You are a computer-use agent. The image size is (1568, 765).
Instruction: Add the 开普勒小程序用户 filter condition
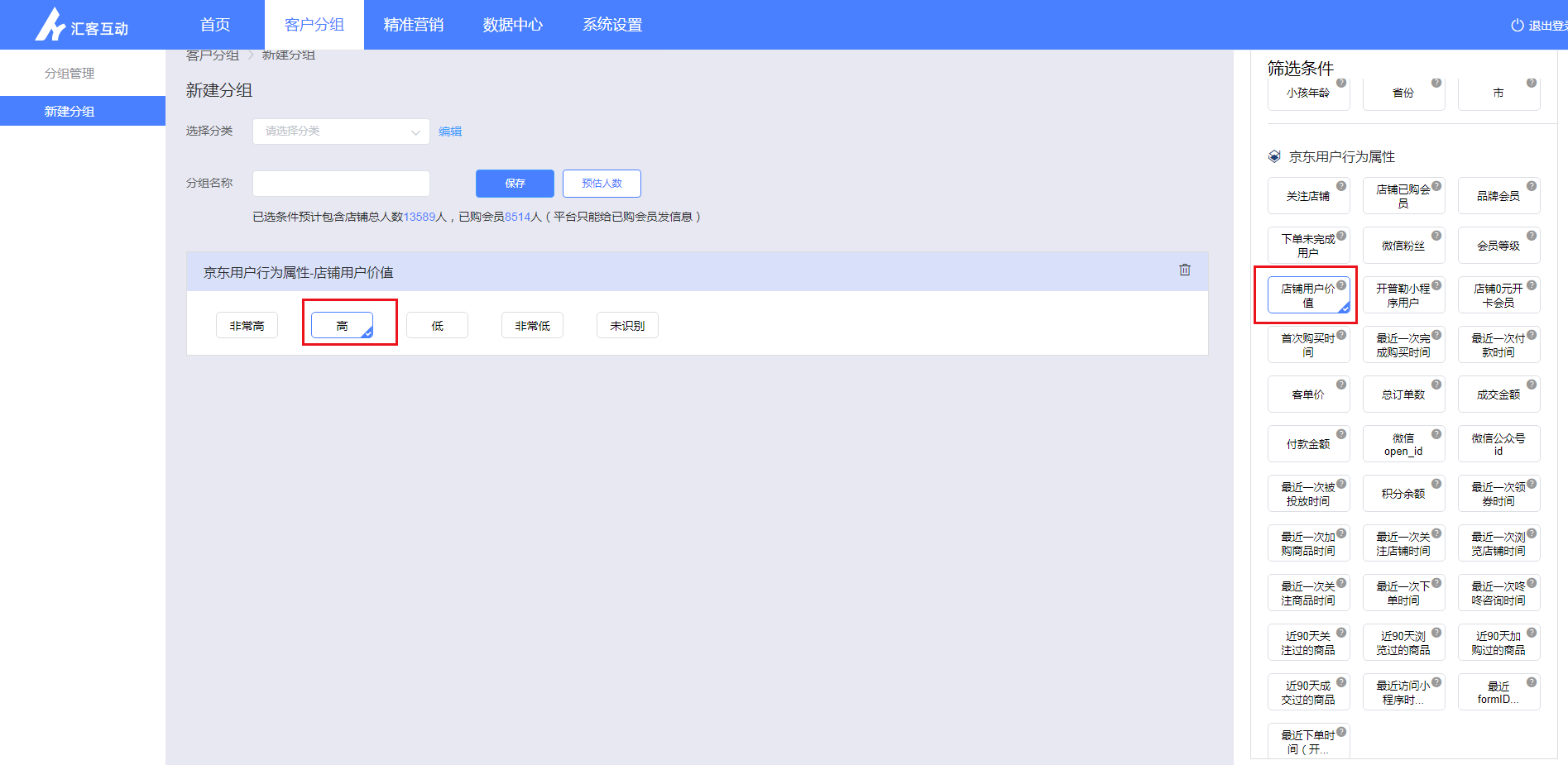pos(1403,295)
